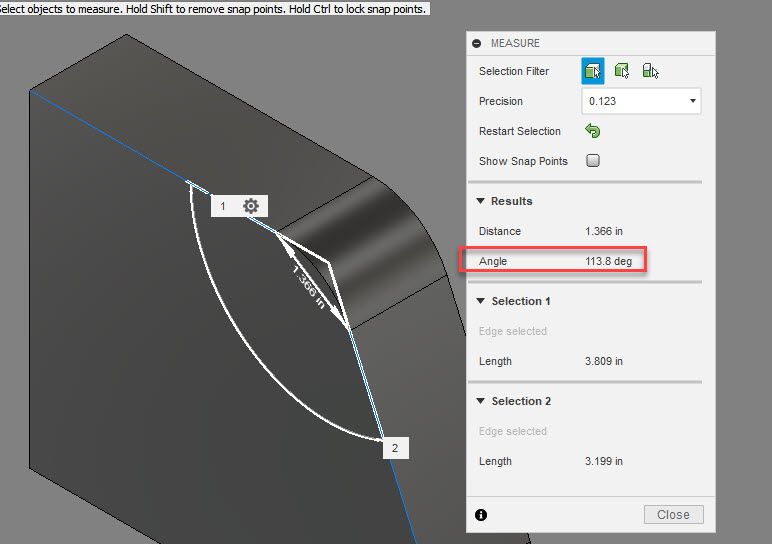Click the Selection 1 Length value 3.809 in
Viewport: 772px width, 544px height.
tap(604, 361)
